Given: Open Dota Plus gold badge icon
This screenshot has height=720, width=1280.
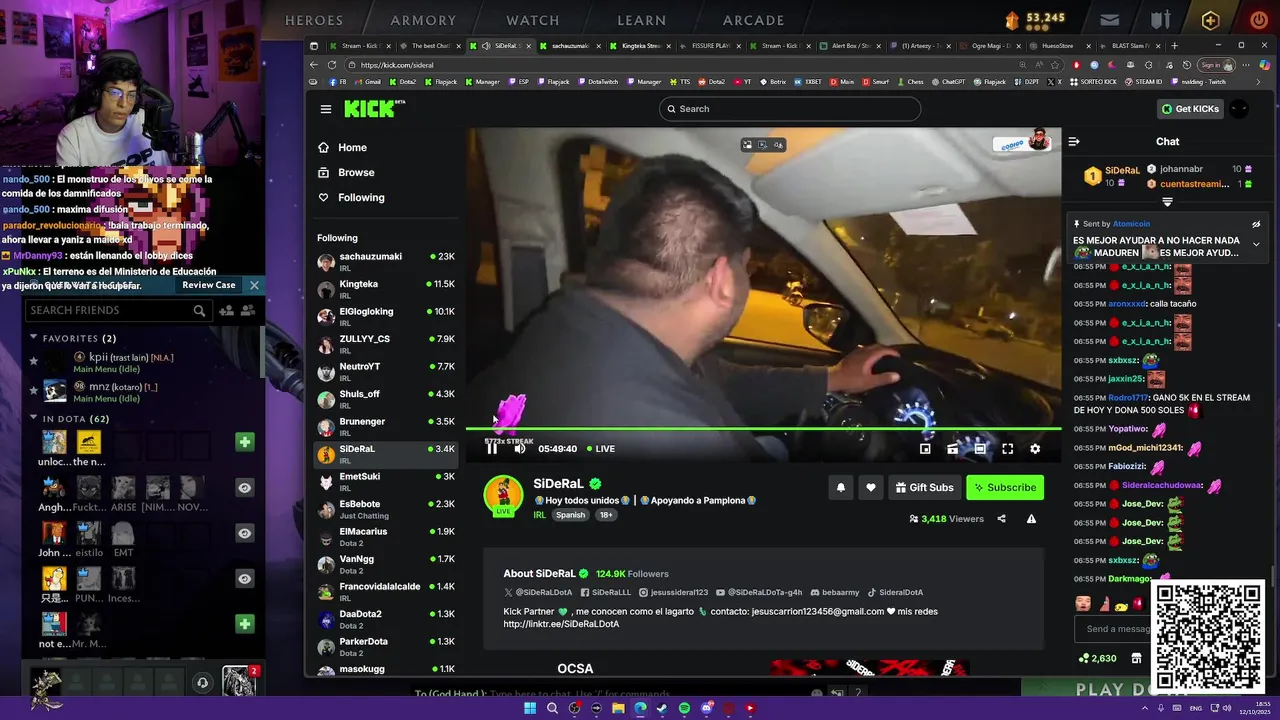Looking at the screenshot, I should (1211, 20).
